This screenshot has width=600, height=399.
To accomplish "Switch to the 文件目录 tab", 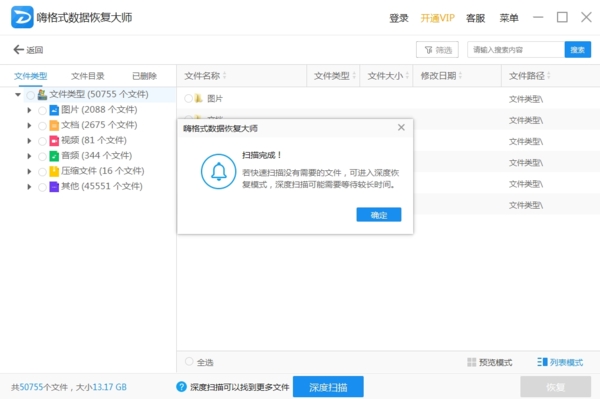I will click(88, 76).
